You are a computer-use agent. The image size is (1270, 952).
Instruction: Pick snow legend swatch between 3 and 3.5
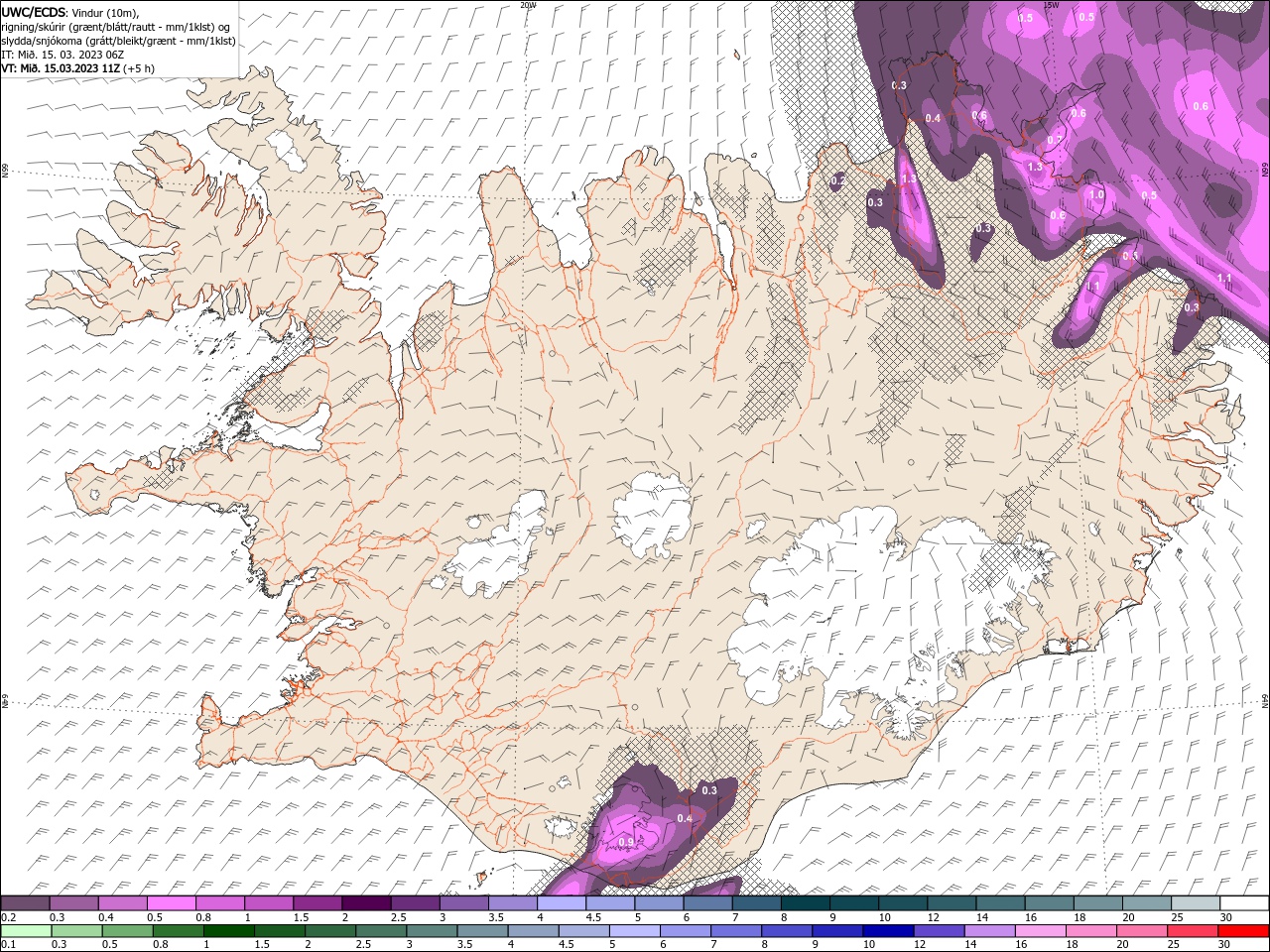coord(464,902)
